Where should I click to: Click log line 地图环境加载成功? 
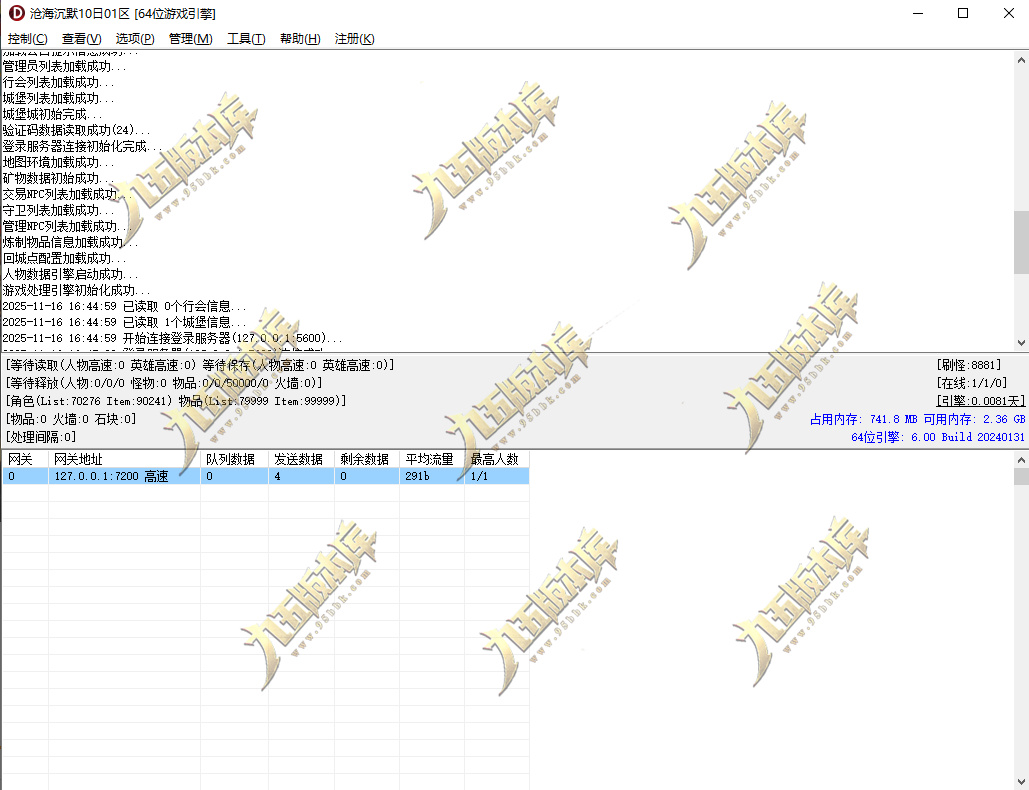click(58, 162)
